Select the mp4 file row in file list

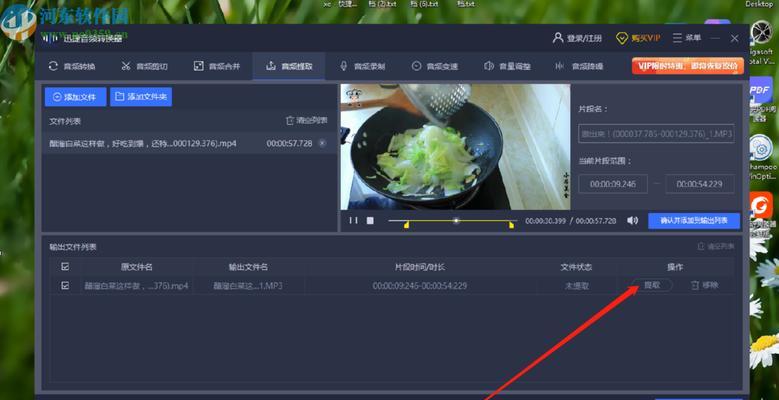[x=189, y=143]
